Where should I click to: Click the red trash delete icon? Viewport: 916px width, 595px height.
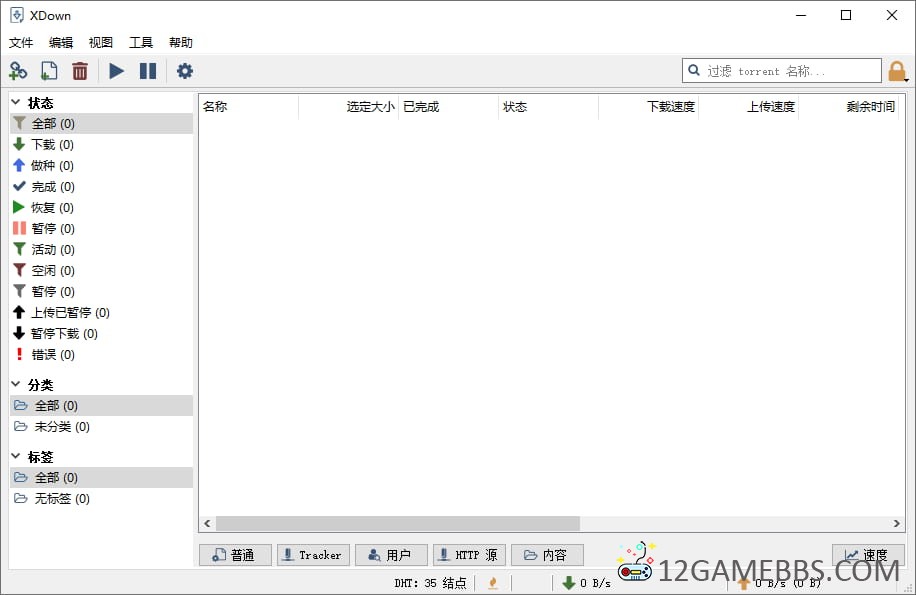point(80,71)
